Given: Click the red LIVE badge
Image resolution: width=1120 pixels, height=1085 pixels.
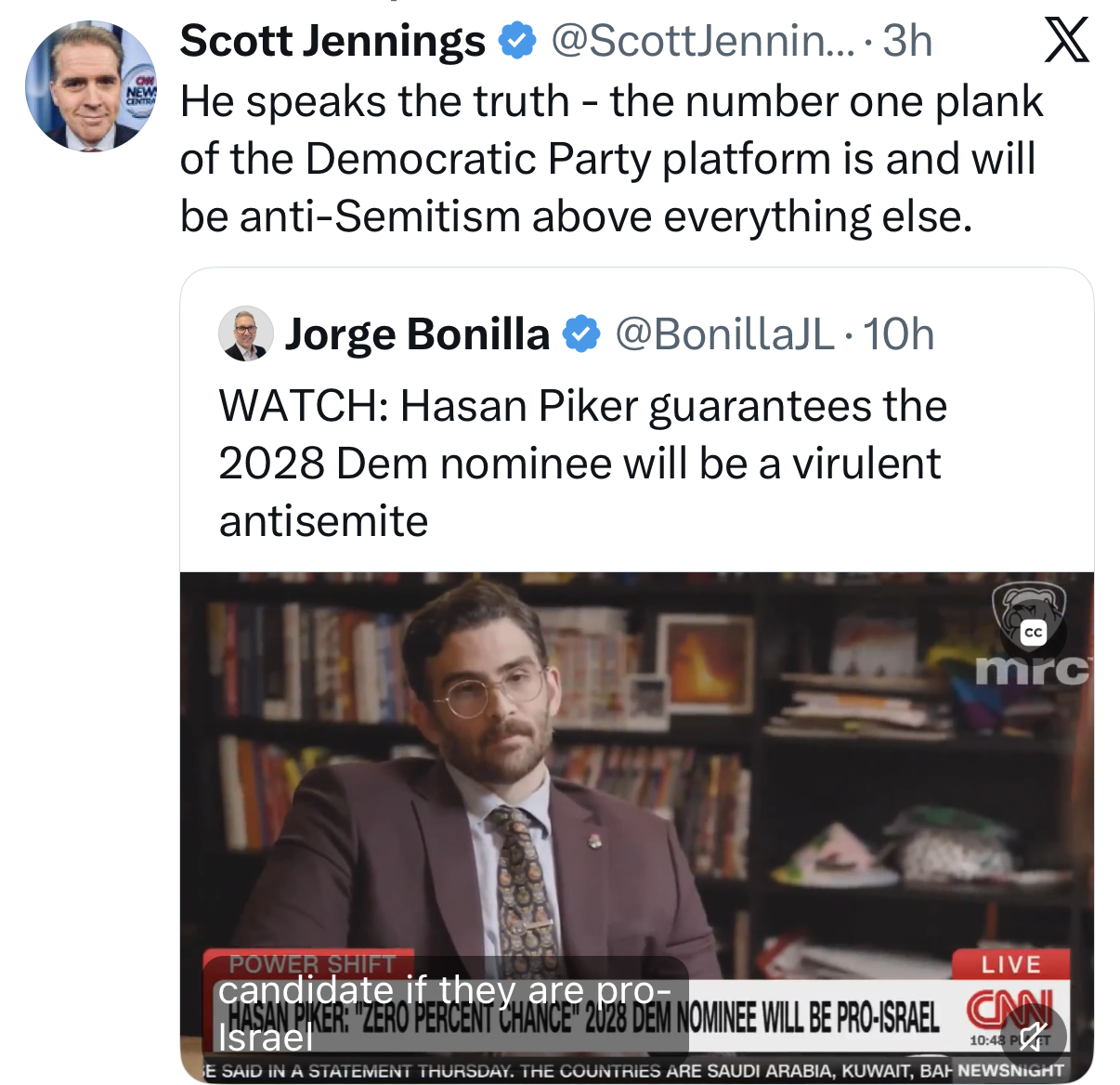Looking at the screenshot, I should (1010, 964).
